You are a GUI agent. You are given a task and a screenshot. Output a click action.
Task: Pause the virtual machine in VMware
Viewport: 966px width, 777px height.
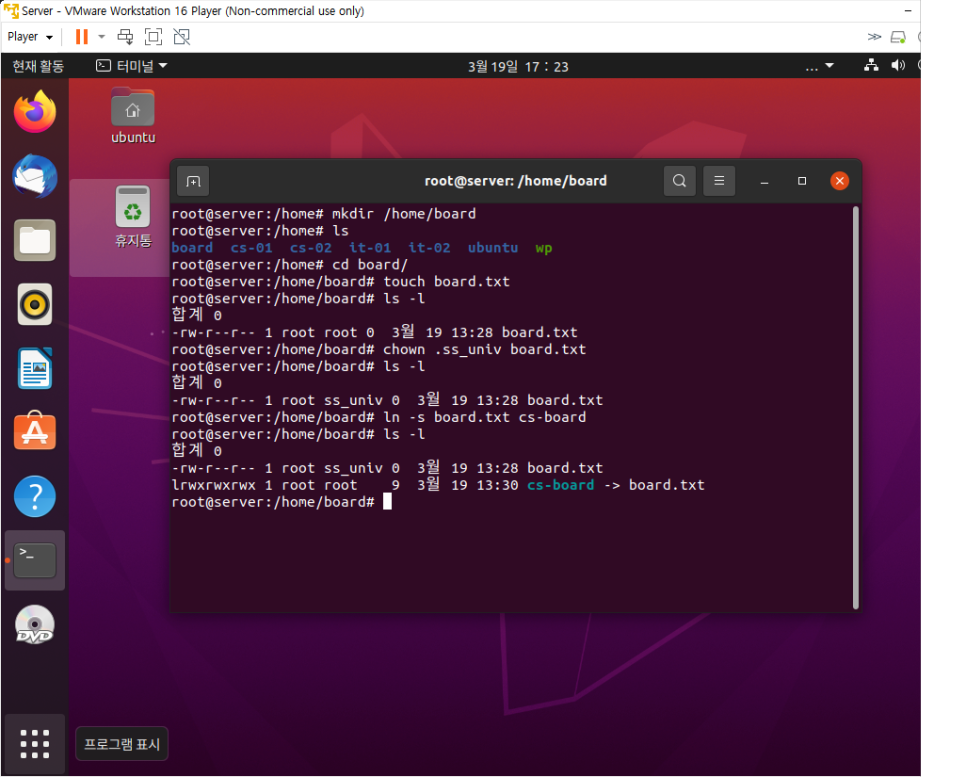tap(81, 37)
